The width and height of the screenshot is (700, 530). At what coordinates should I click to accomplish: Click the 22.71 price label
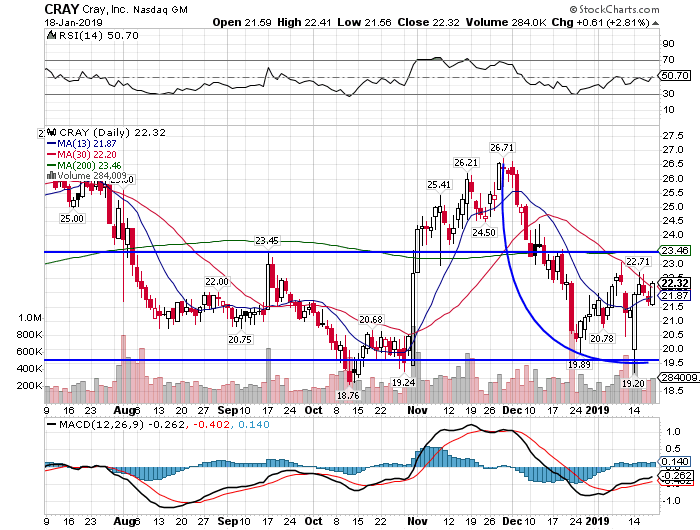pyautogui.click(x=638, y=261)
